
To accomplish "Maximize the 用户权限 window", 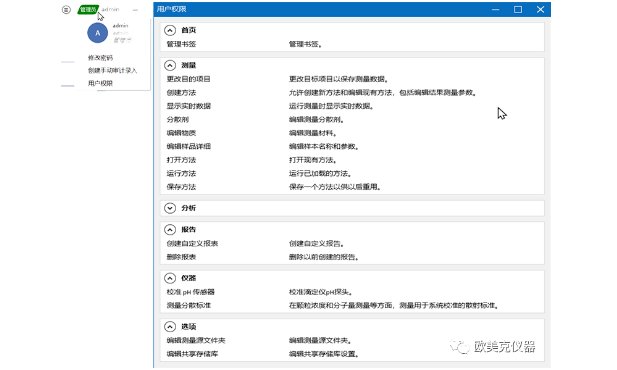I will 518,9.
